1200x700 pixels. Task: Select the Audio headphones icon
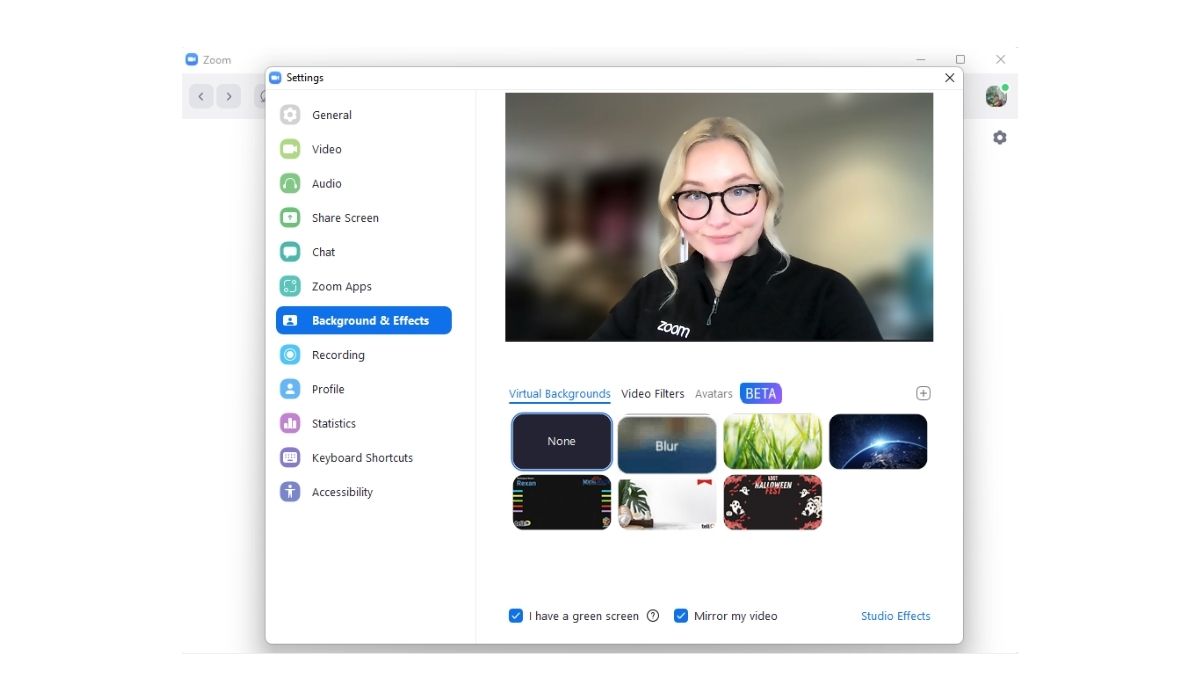click(x=290, y=184)
